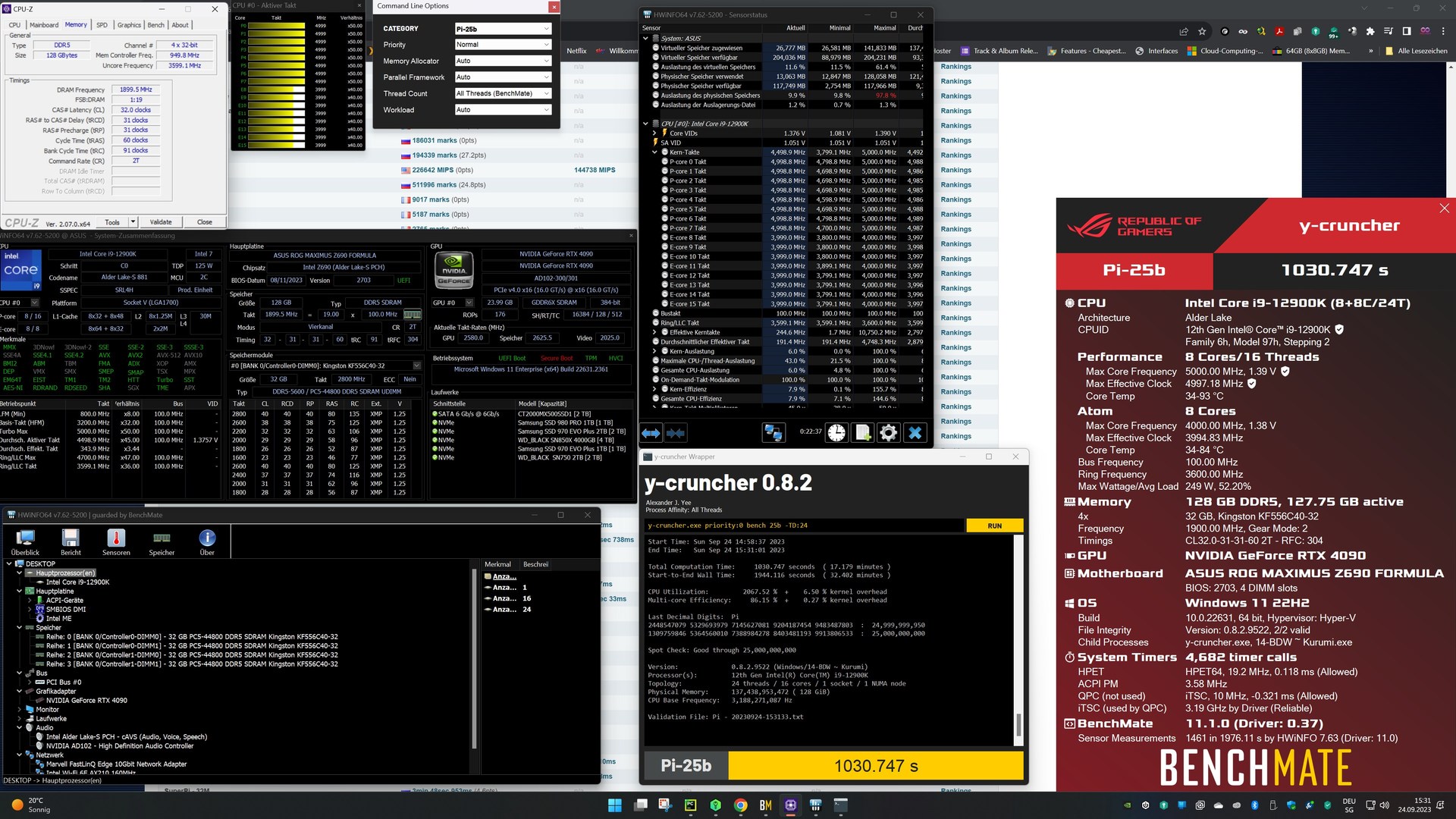1456x819 pixels.
Task: Open the Sensoren thermometer icon in HWiNFO
Action: [x=116, y=542]
